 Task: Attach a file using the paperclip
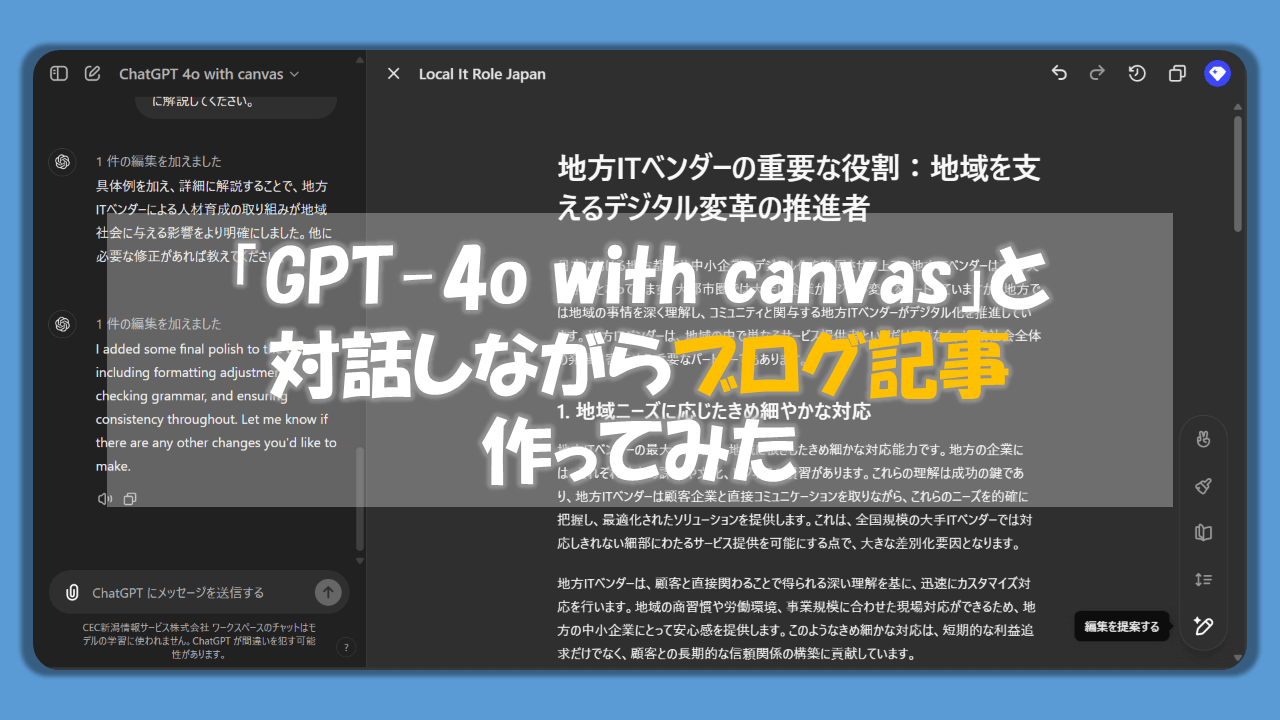click(72, 592)
